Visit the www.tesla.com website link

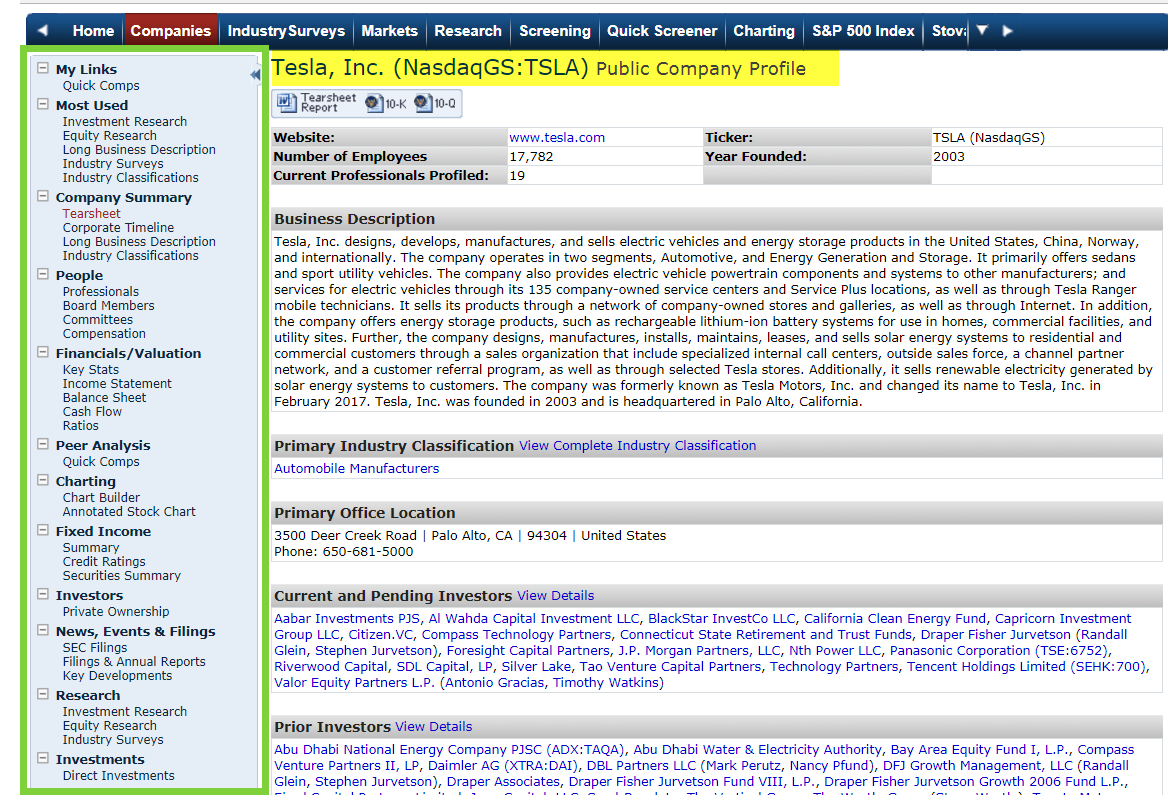557,138
